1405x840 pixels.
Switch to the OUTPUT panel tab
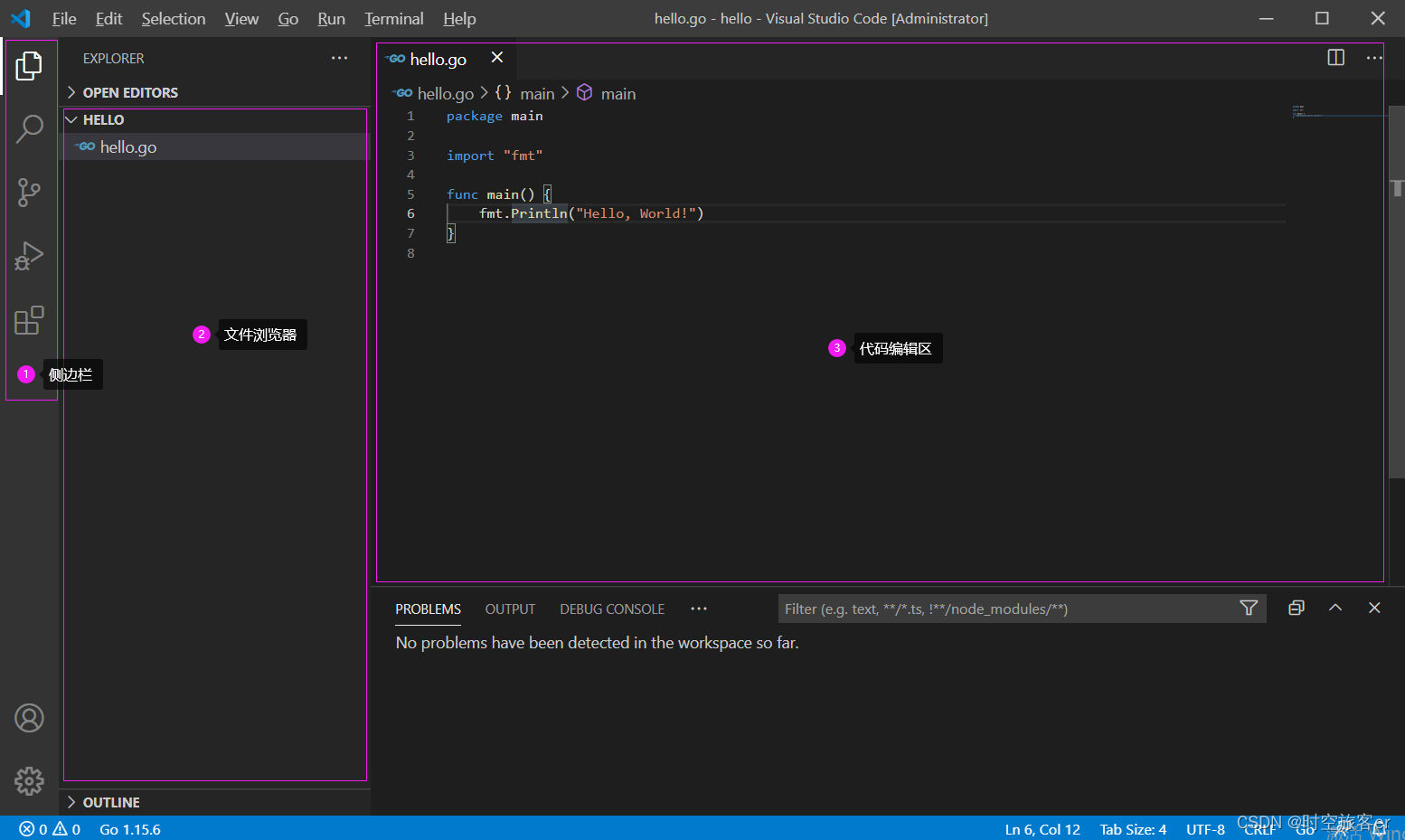point(510,609)
